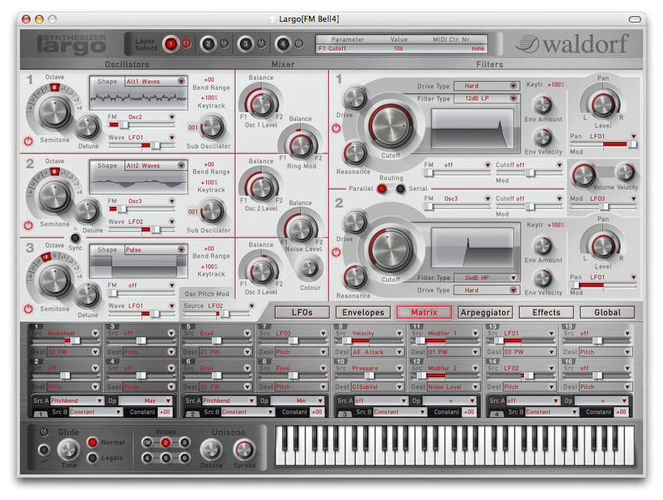Open Filter 1 Filter Type 12dB LP dropdown
This screenshot has width=663, height=500.
486,98
